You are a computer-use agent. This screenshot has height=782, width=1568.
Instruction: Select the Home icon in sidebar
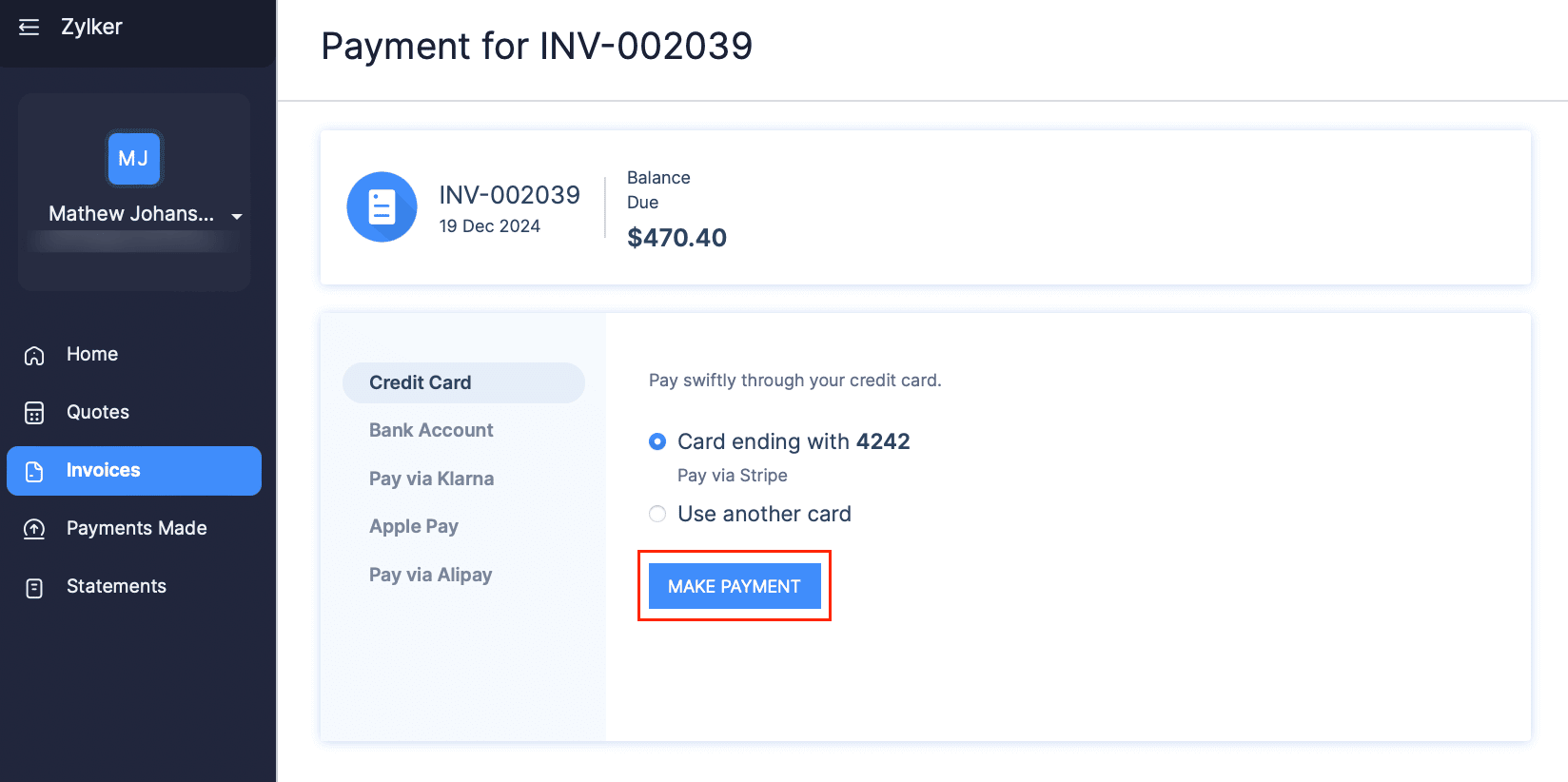click(33, 354)
